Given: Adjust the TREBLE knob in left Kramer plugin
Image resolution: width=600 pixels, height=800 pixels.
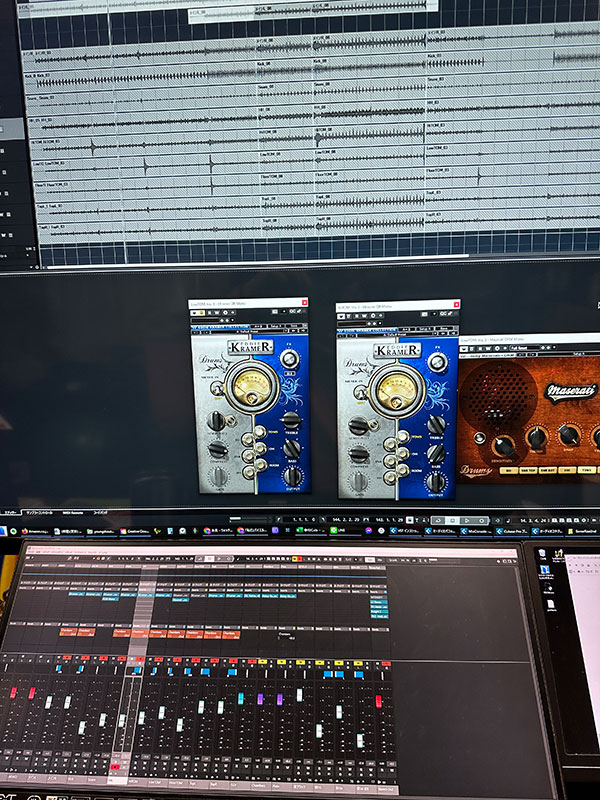Looking at the screenshot, I should click(x=291, y=420).
